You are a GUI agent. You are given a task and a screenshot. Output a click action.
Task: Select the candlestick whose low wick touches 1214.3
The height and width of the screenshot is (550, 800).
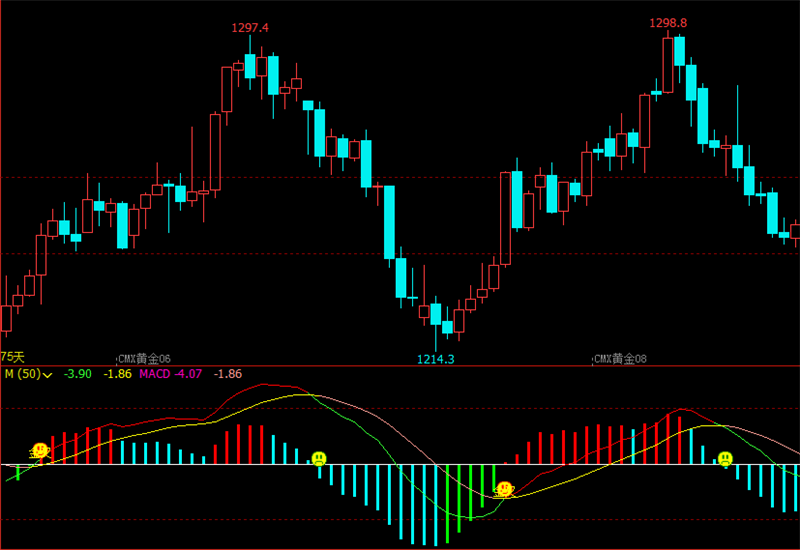tap(436, 323)
